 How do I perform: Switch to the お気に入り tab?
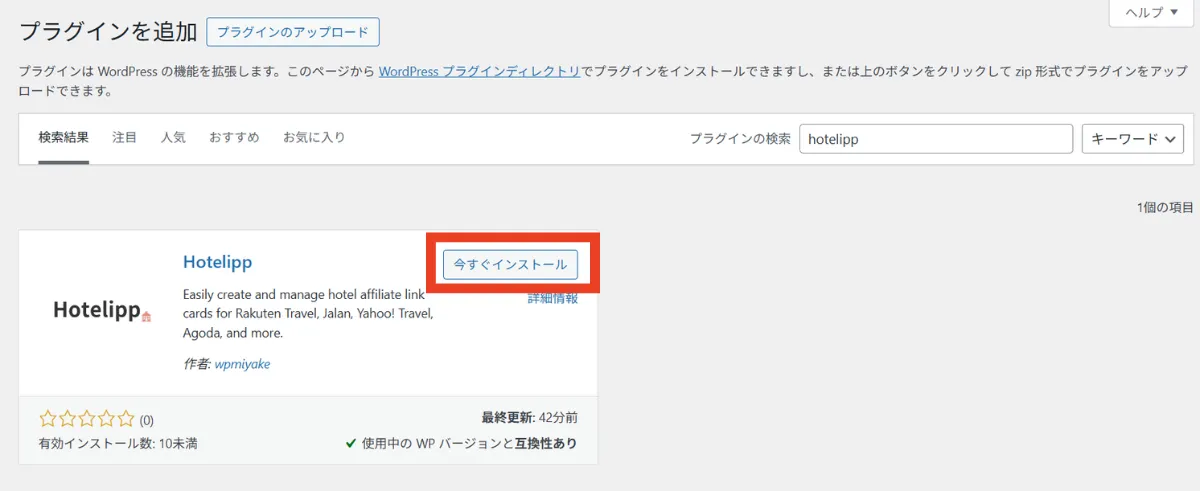point(314,138)
